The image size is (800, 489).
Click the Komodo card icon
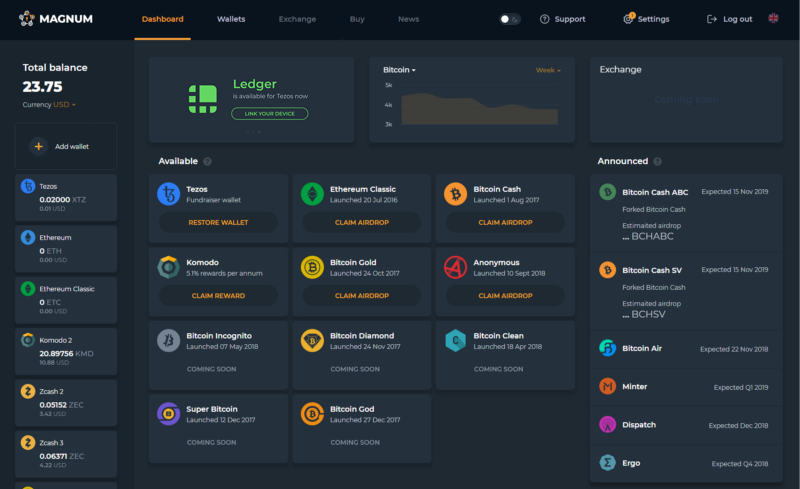click(168, 267)
